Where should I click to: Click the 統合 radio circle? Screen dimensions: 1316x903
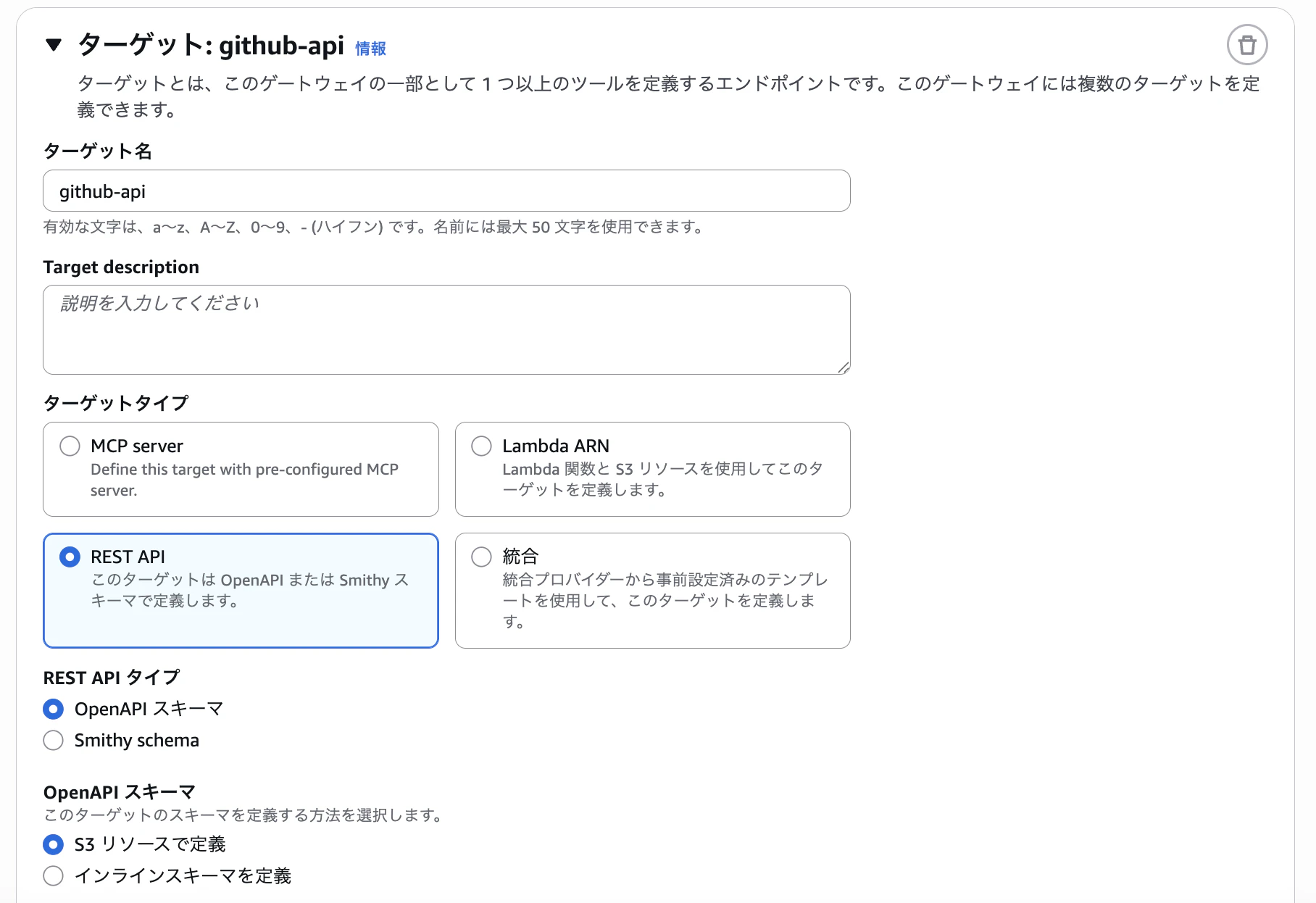point(480,557)
